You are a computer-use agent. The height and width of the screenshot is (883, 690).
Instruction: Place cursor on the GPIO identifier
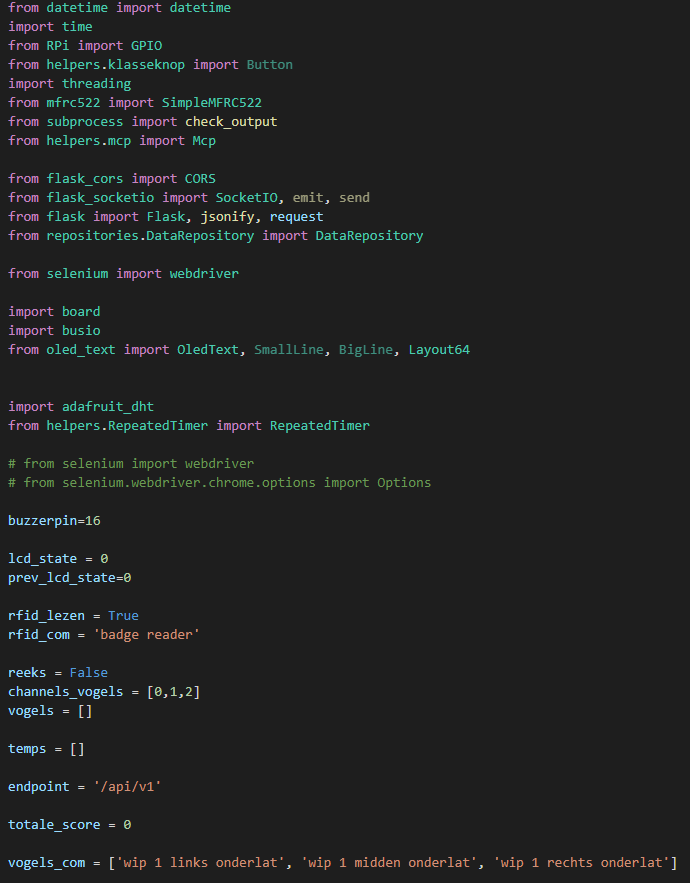[146, 46]
